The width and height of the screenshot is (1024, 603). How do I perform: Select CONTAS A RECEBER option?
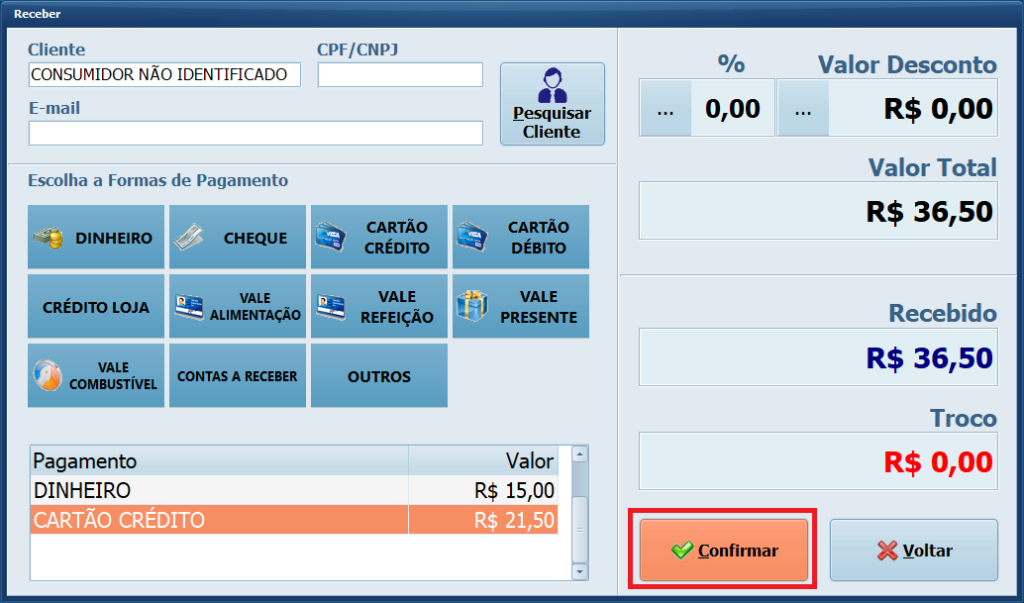[237, 376]
